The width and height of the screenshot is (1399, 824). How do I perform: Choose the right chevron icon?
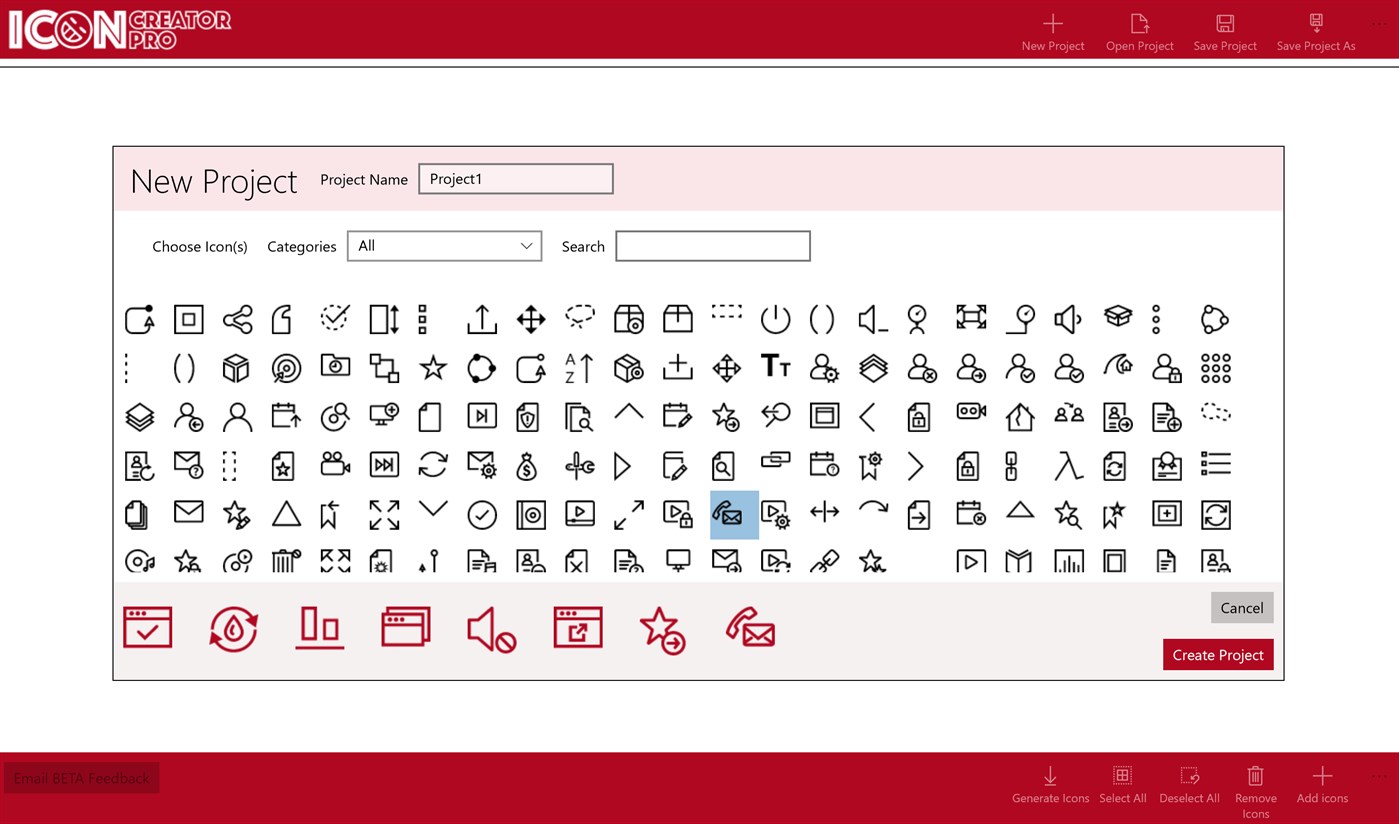pos(916,466)
